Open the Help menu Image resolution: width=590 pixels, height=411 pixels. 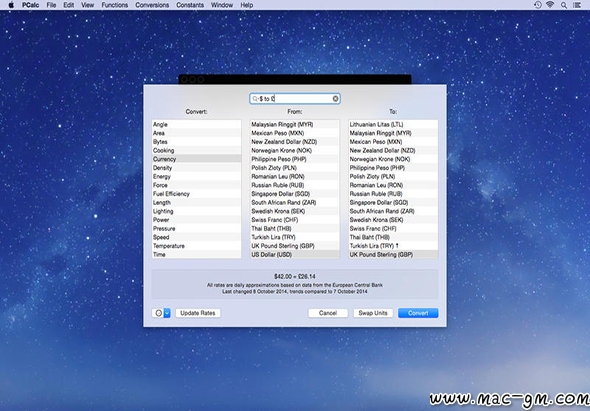point(246,5)
